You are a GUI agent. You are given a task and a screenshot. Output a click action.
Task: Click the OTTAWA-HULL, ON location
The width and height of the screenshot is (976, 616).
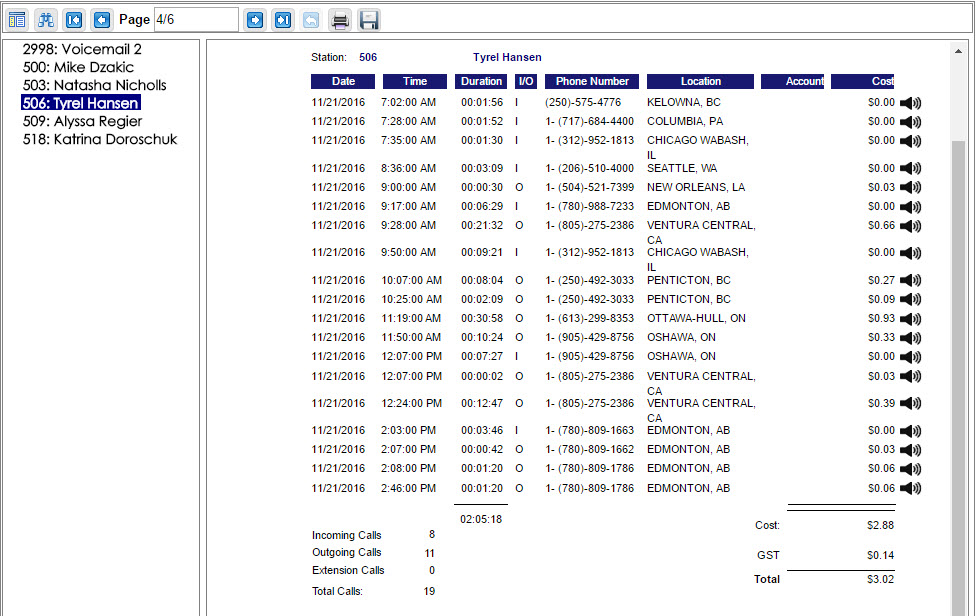(x=696, y=319)
